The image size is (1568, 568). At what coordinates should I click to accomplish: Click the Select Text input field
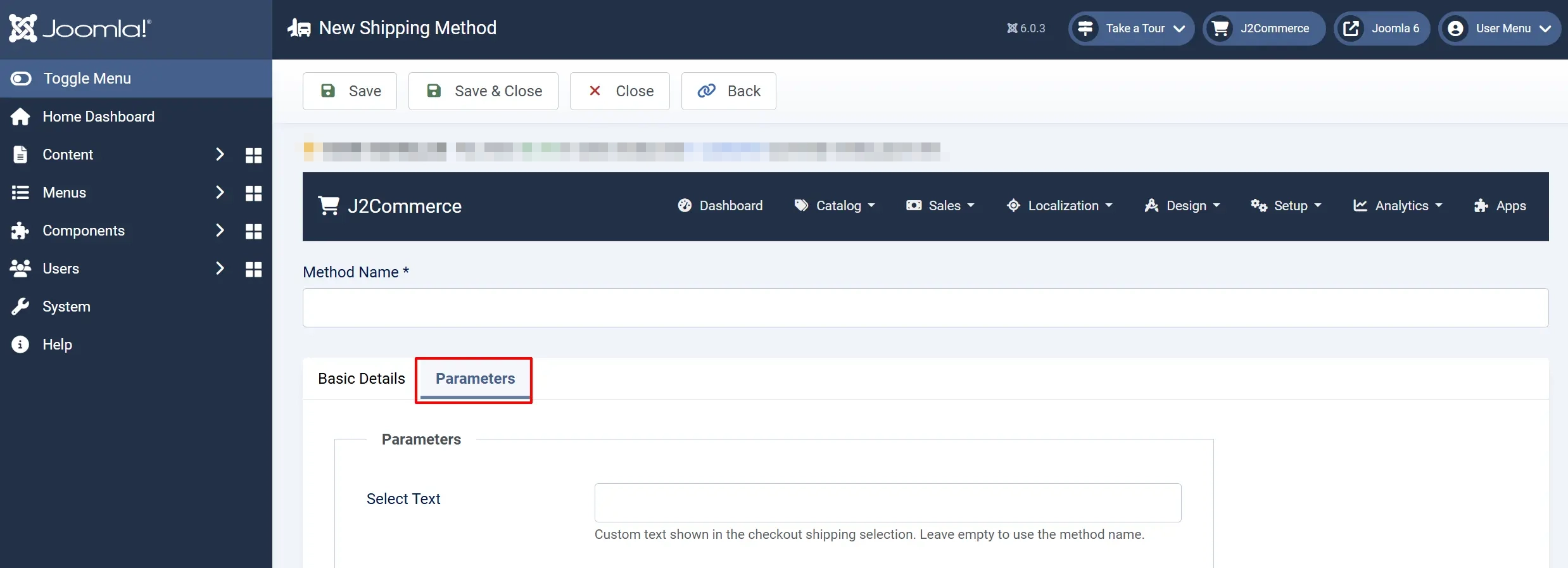[888, 503]
